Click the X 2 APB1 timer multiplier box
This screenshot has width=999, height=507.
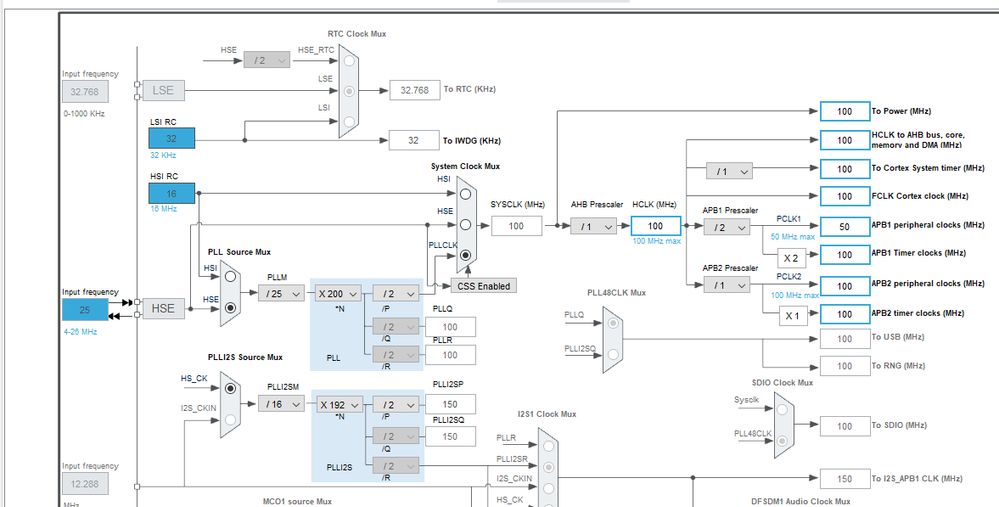point(791,258)
